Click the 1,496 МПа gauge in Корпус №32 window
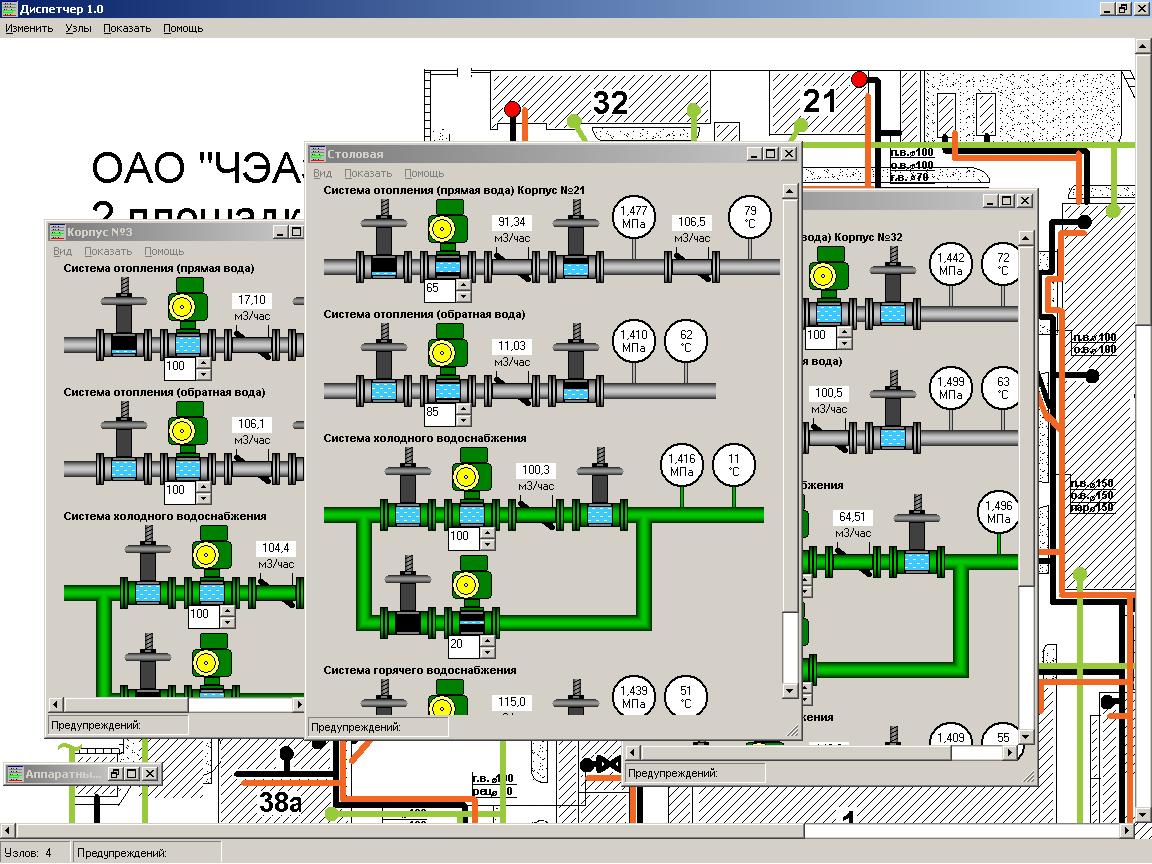 click(x=997, y=512)
